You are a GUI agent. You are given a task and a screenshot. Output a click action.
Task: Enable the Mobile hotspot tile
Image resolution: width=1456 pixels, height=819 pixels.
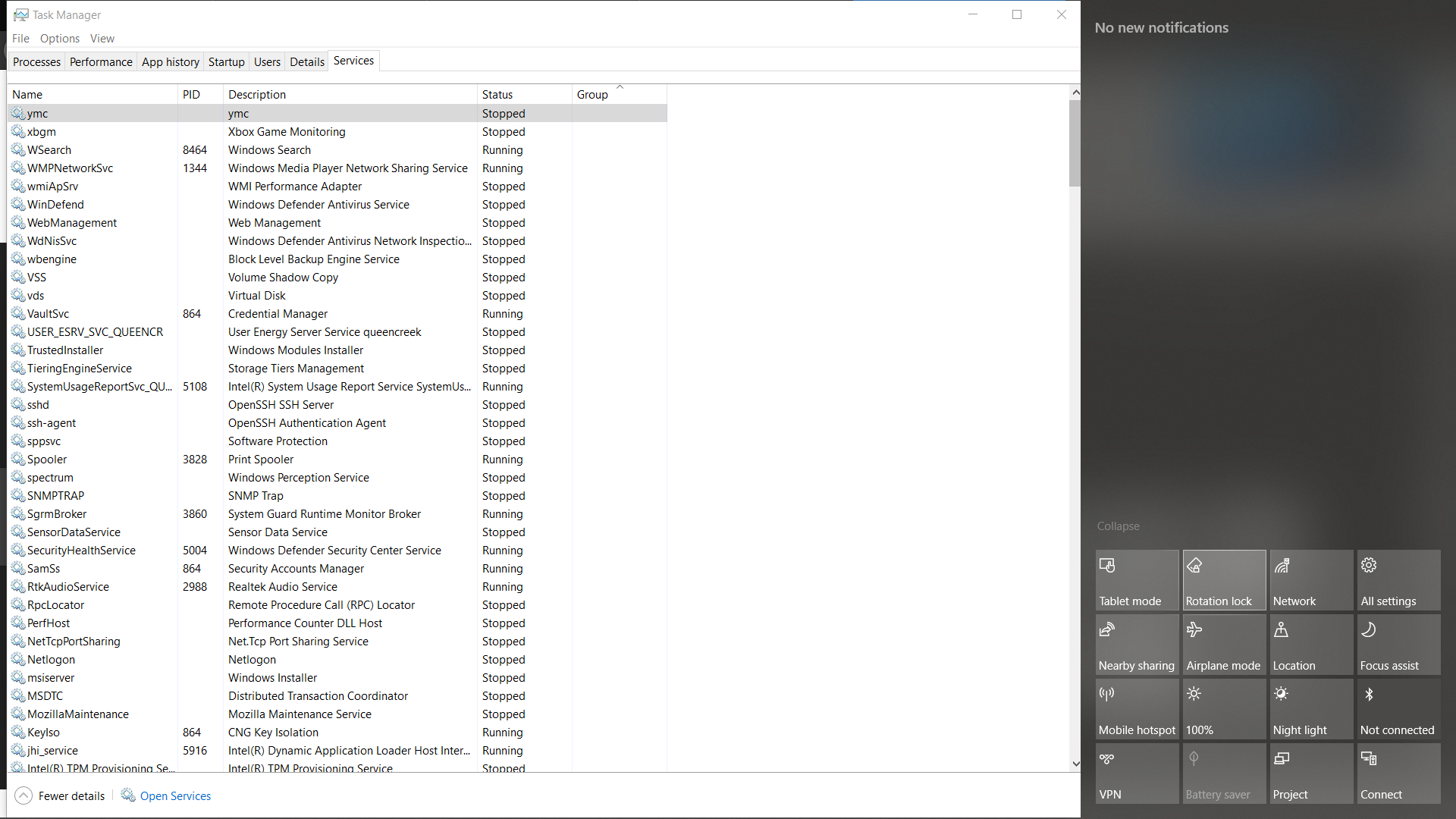click(1136, 709)
